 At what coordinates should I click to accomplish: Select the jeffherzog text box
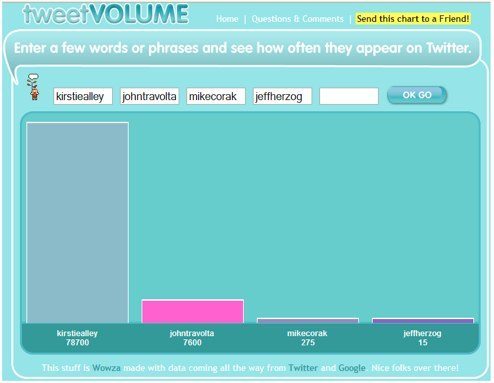[282, 96]
